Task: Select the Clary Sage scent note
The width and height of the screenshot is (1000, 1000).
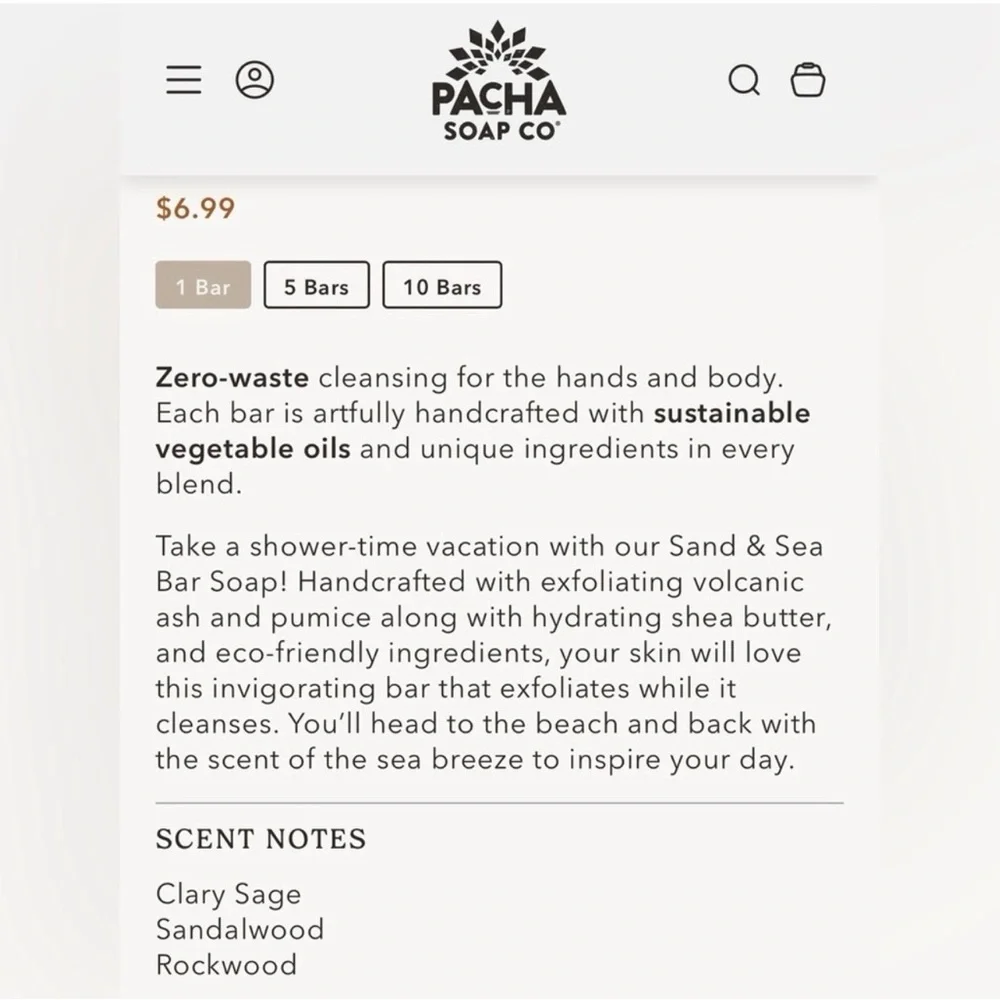Action: (228, 894)
